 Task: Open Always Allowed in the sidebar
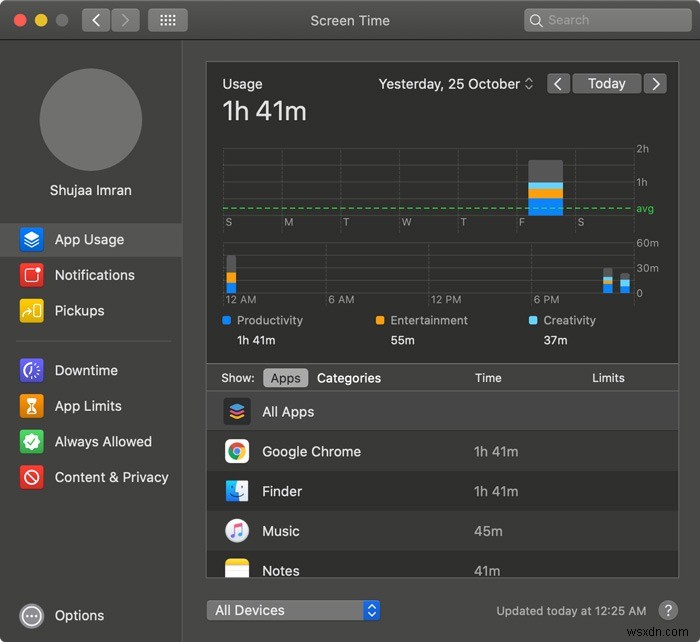pyautogui.click(x=91, y=442)
